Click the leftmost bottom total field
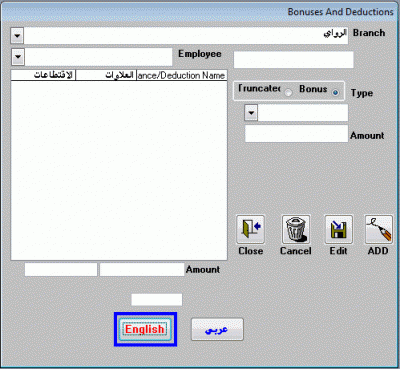This screenshot has height=369, width=400. [x=61, y=270]
